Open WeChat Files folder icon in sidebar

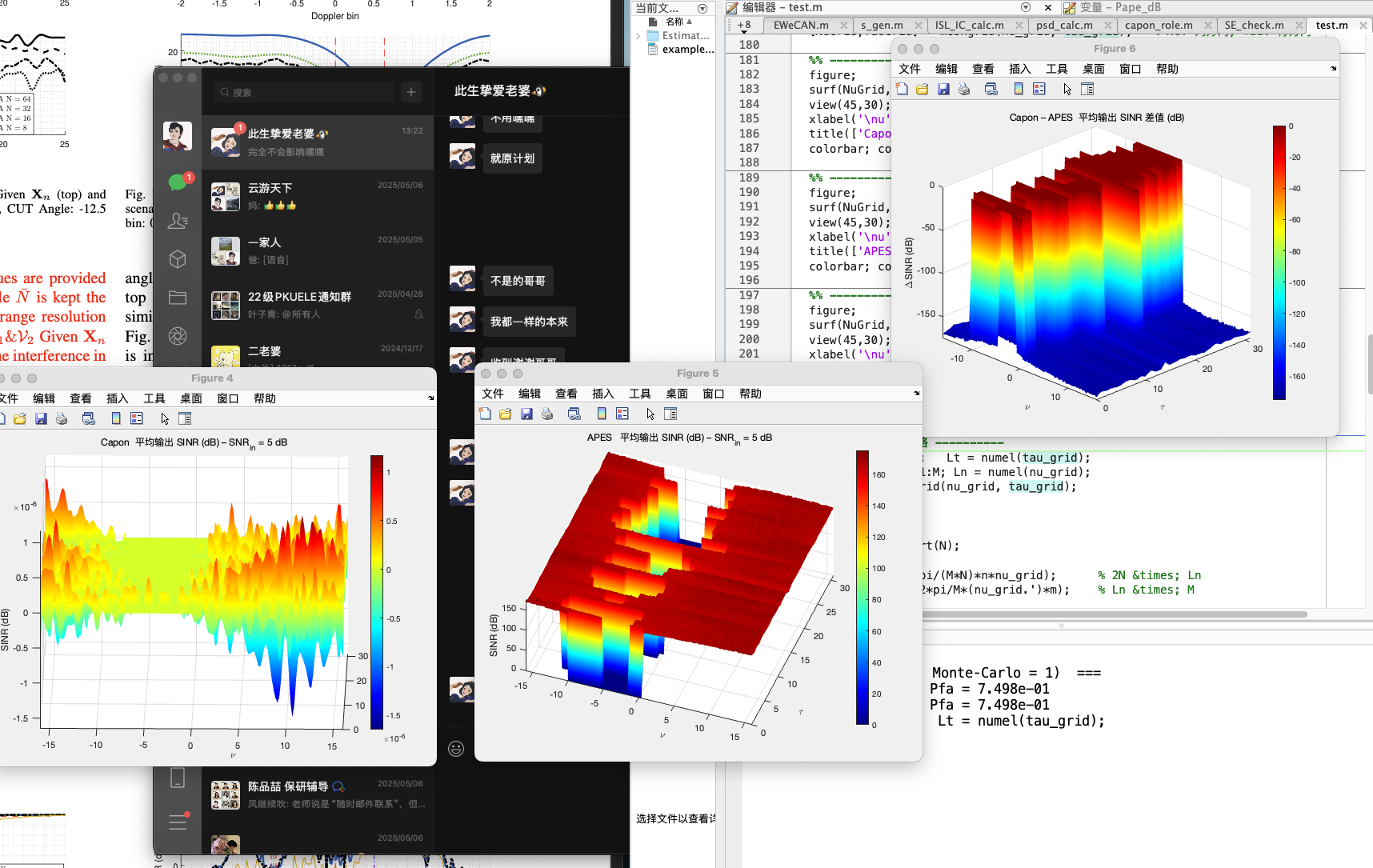pyautogui.click(x=178, y=298)
